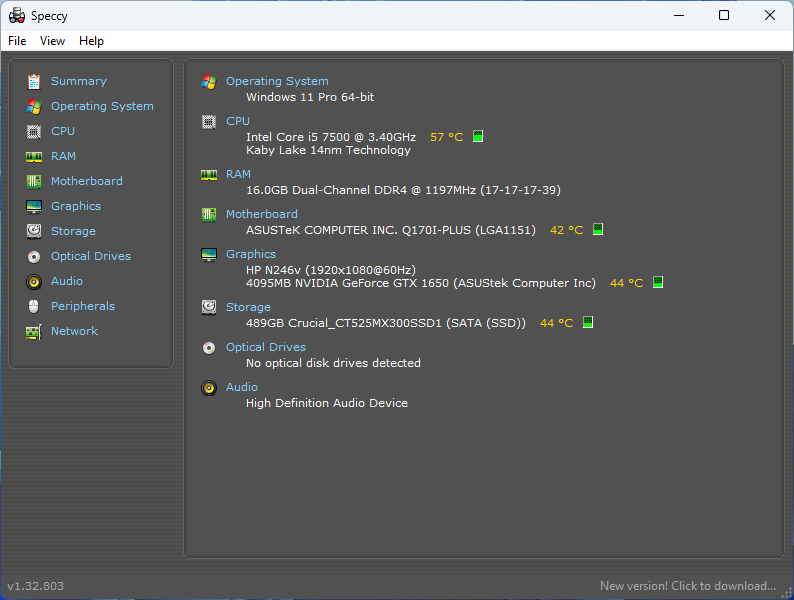Click the Speccy app icon in title bar

[16, 16]
